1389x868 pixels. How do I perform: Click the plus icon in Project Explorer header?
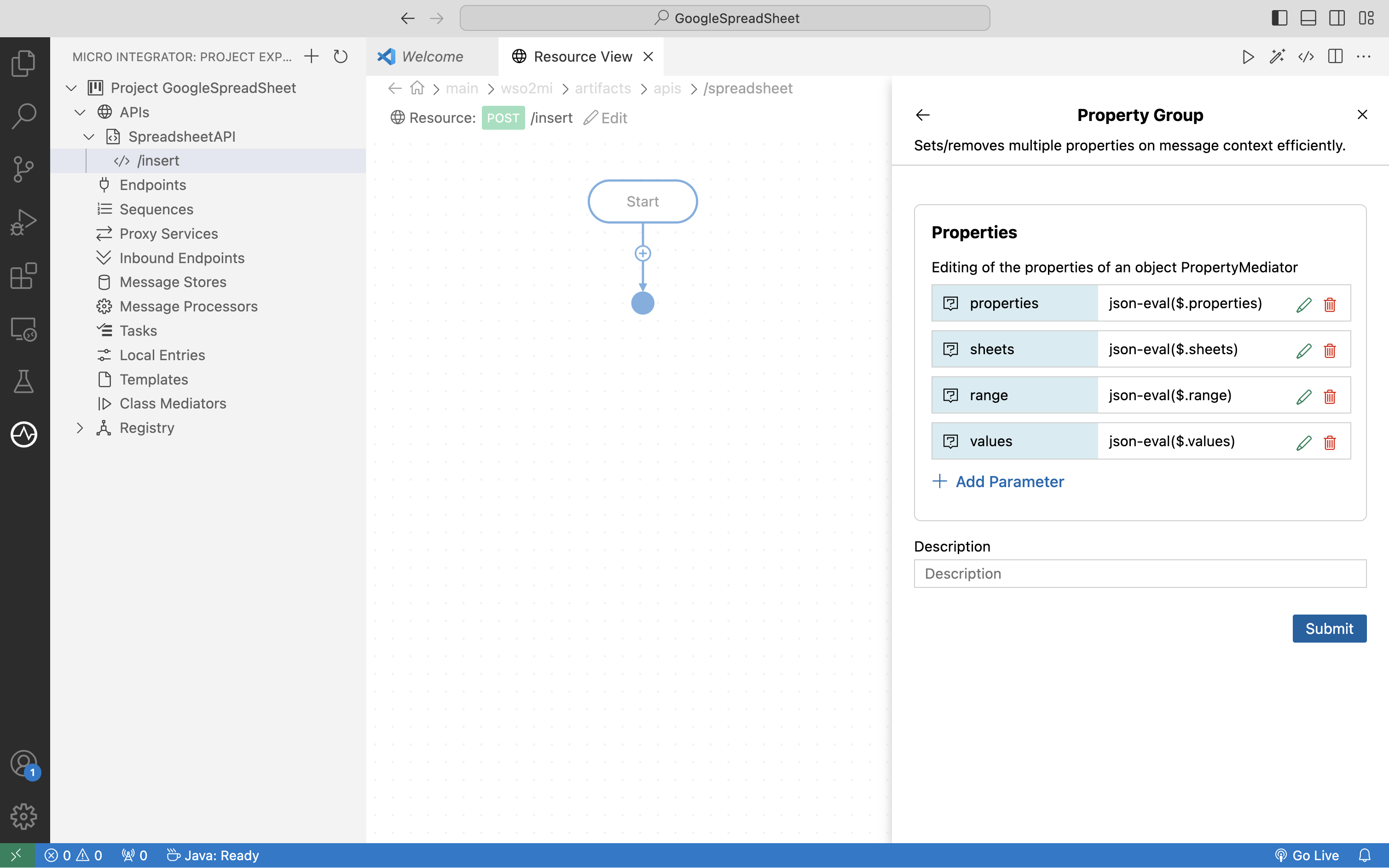coord(311,56)
